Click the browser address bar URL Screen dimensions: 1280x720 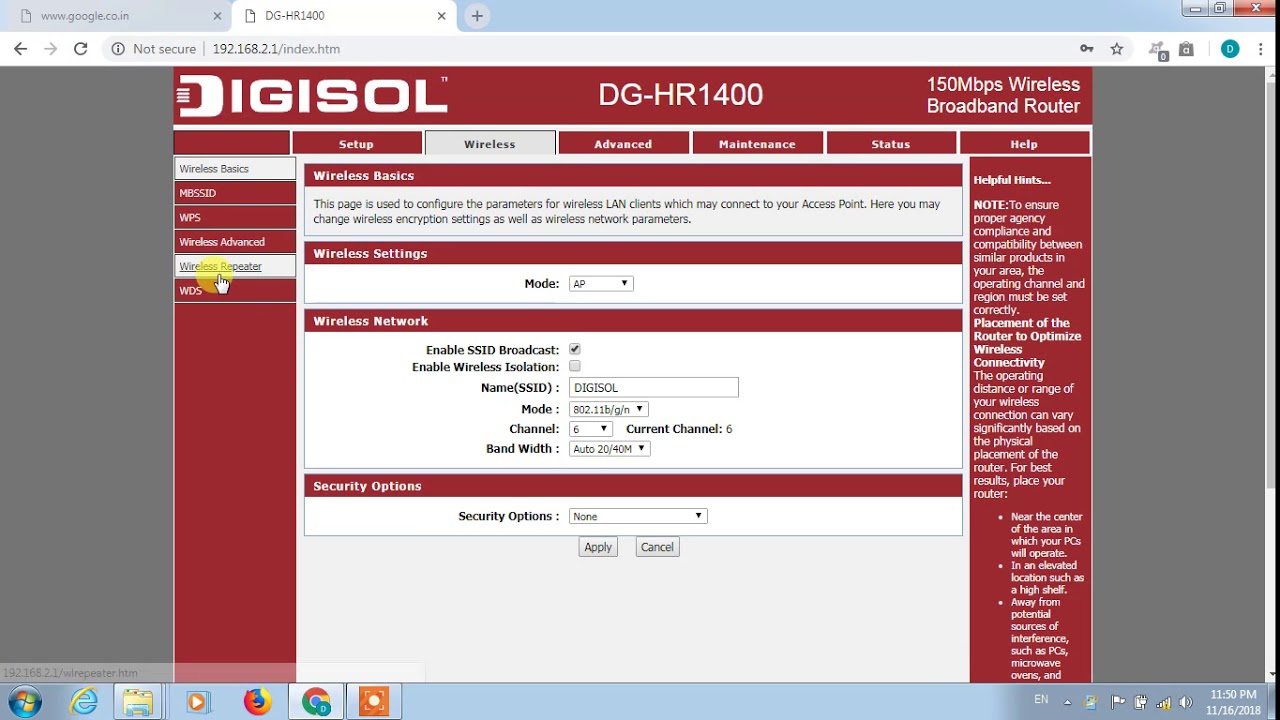click(x=276, y=49)
